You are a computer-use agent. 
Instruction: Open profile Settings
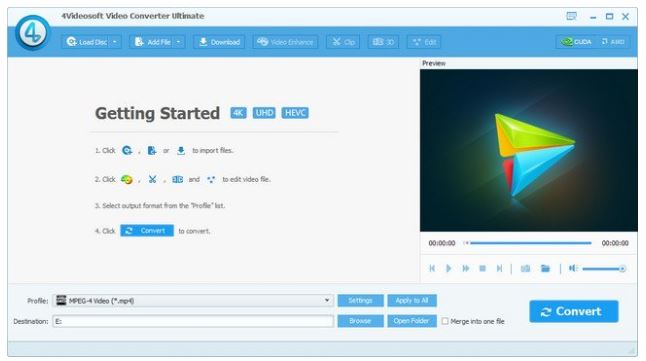point(360,300)
